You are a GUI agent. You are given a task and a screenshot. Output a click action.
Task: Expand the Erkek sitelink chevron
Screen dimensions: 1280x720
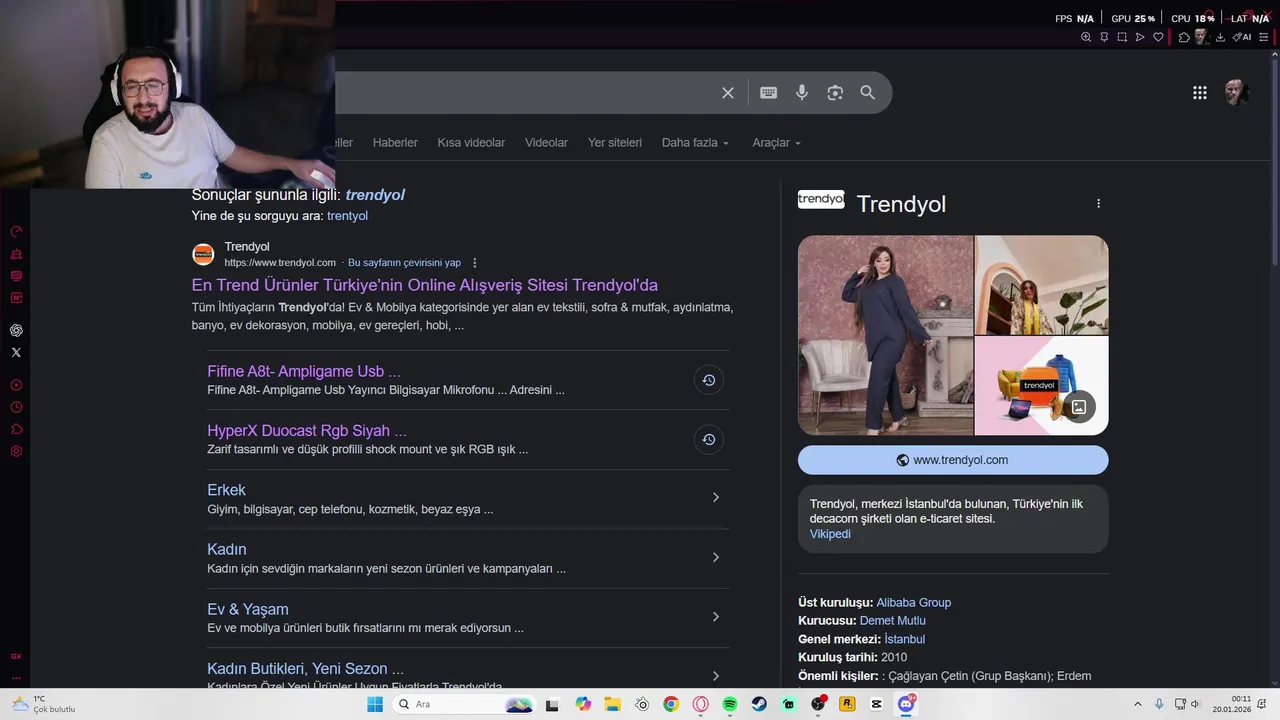click(x=715, y=498)
